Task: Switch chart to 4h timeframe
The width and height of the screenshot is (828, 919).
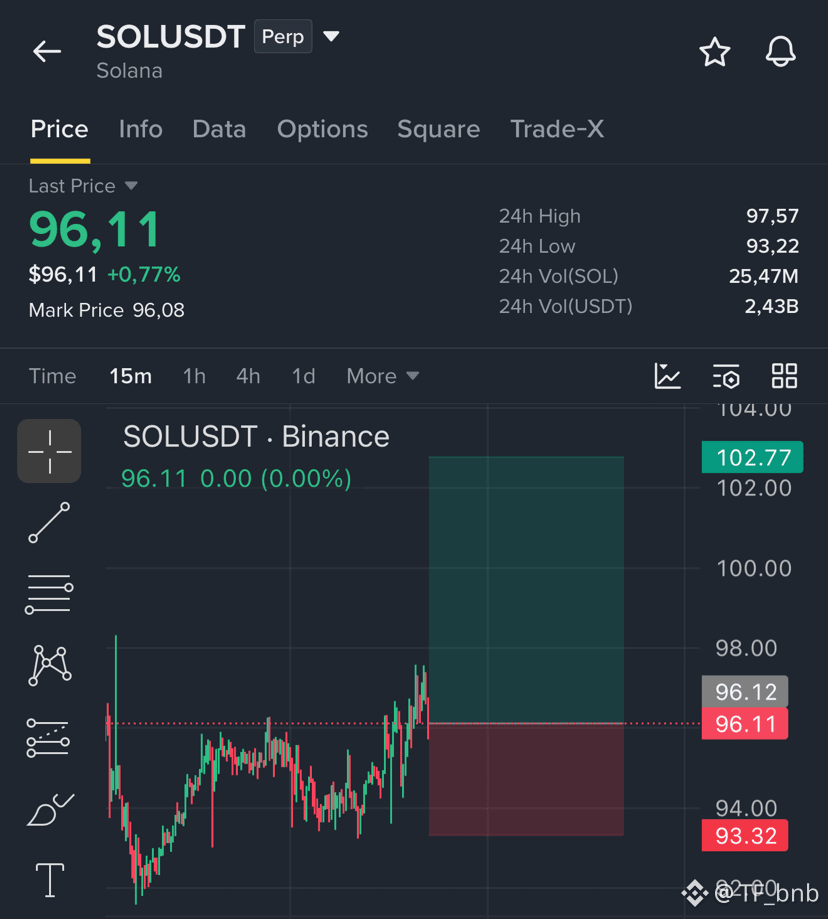Action: (248, 376)
